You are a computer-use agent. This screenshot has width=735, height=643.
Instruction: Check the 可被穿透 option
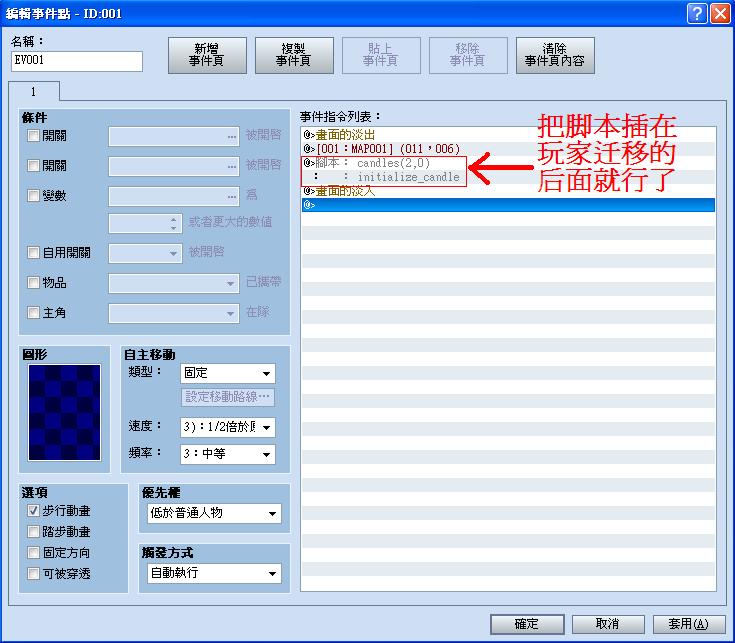pos(33,573)
